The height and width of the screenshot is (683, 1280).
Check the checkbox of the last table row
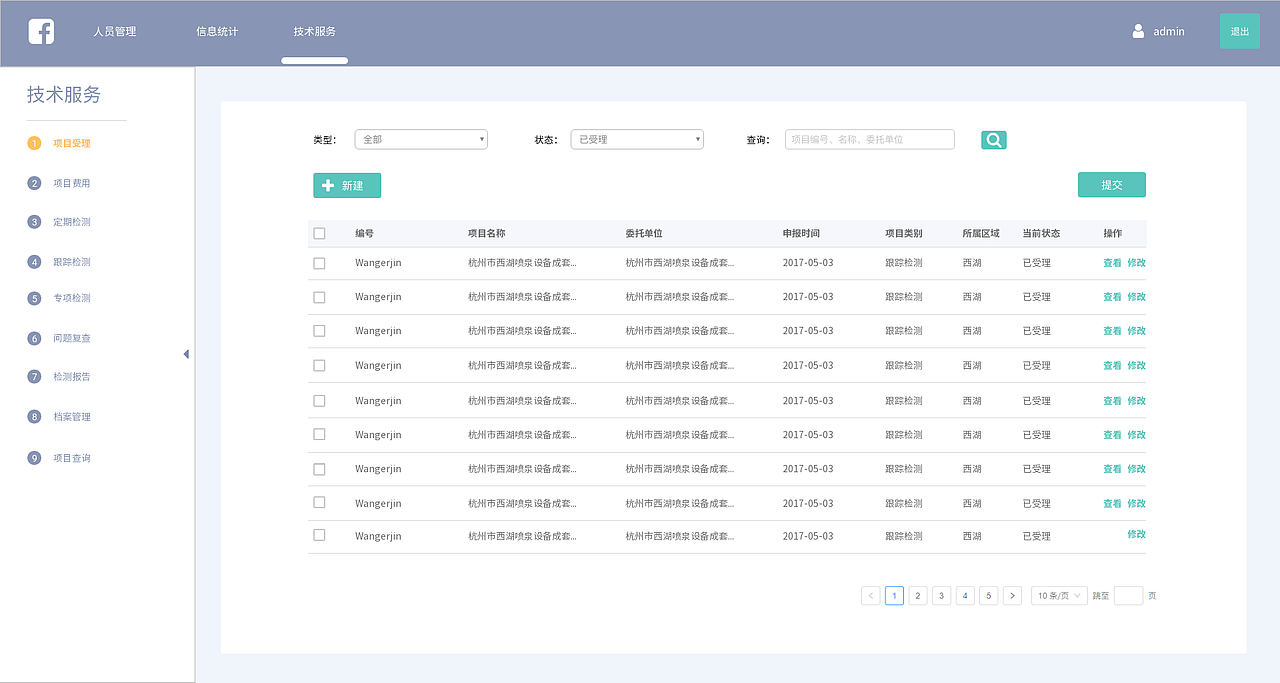pyautogui.click(x=319, y=536)
